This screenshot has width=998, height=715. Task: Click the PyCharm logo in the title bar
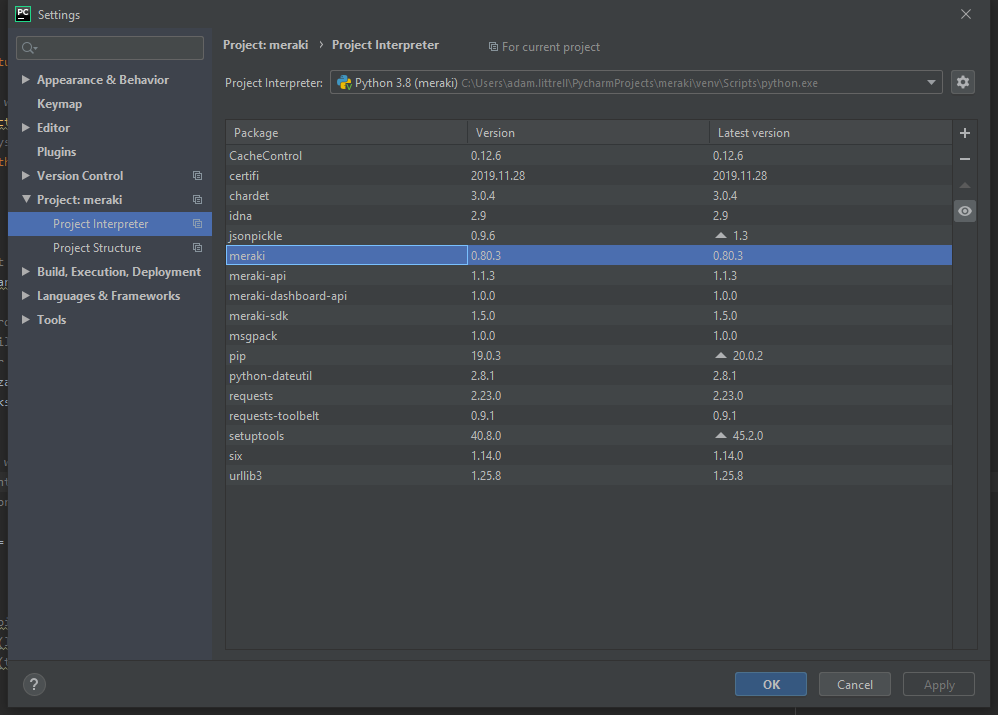(22, 14)
